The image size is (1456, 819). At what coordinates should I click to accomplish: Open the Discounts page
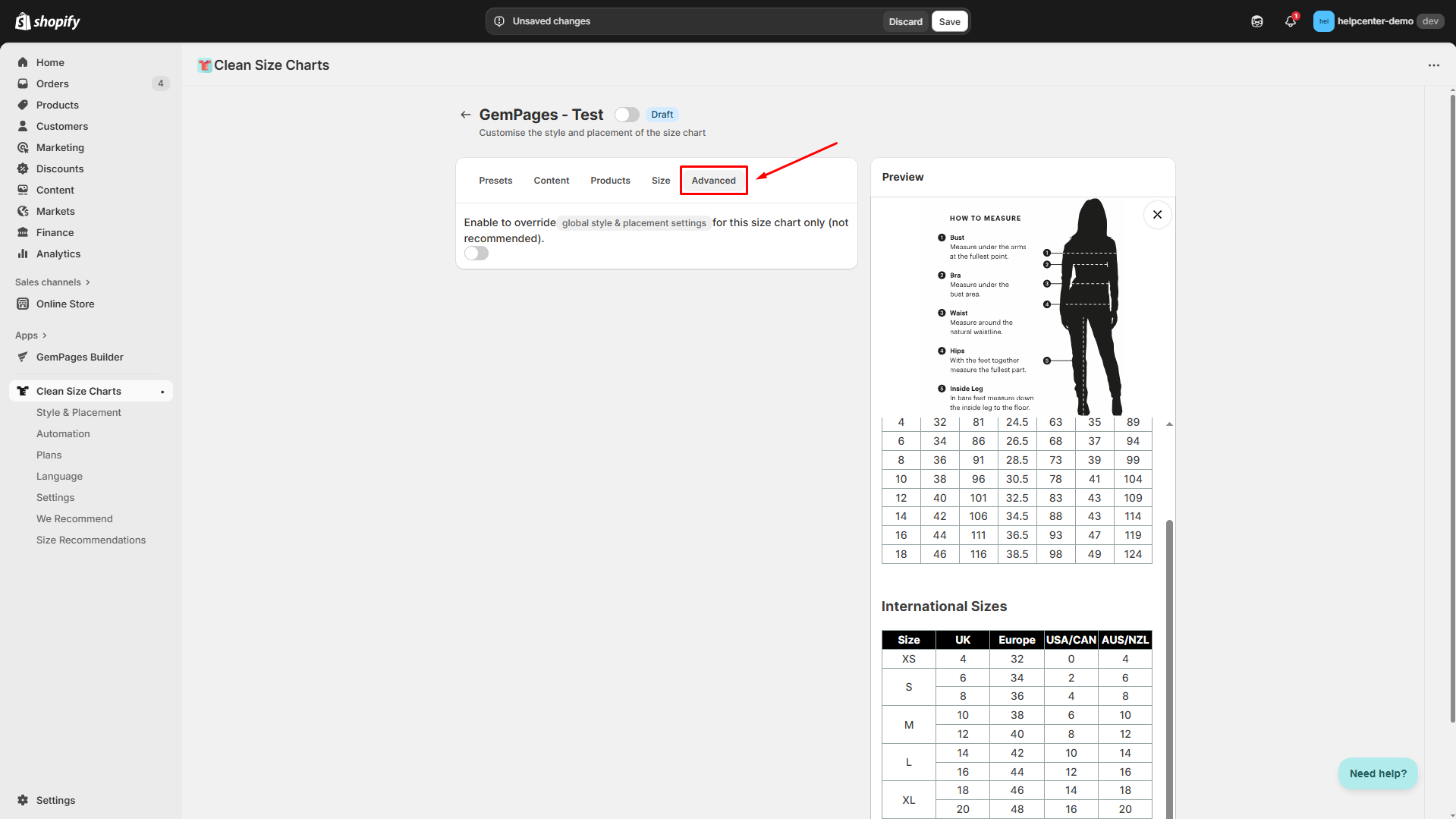point(59,169)
